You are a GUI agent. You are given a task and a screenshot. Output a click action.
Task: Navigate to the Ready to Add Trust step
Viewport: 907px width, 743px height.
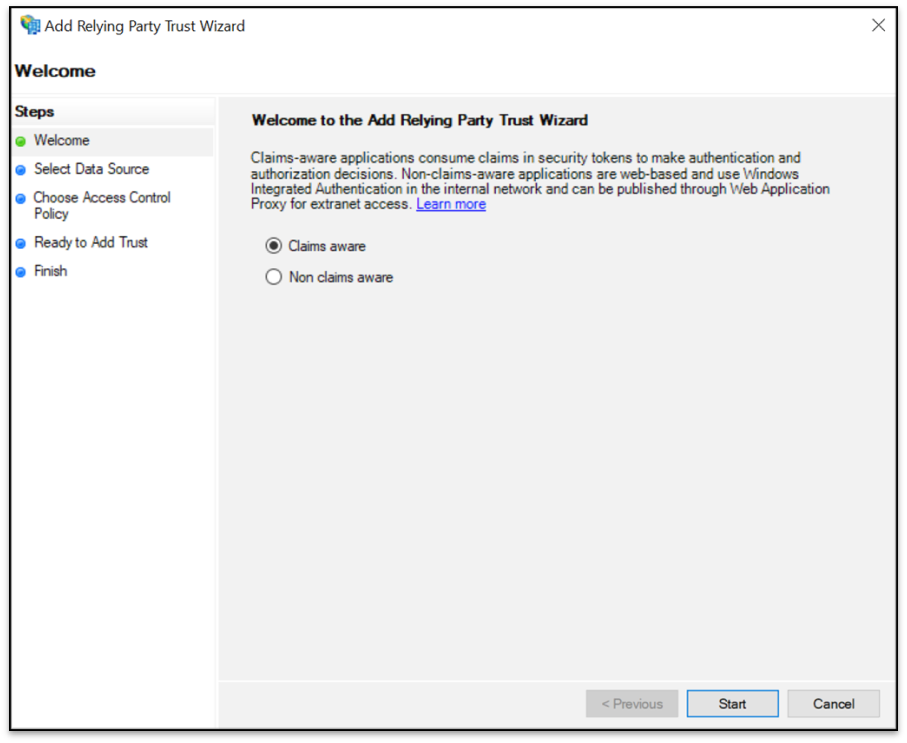(x=90, y=243)
